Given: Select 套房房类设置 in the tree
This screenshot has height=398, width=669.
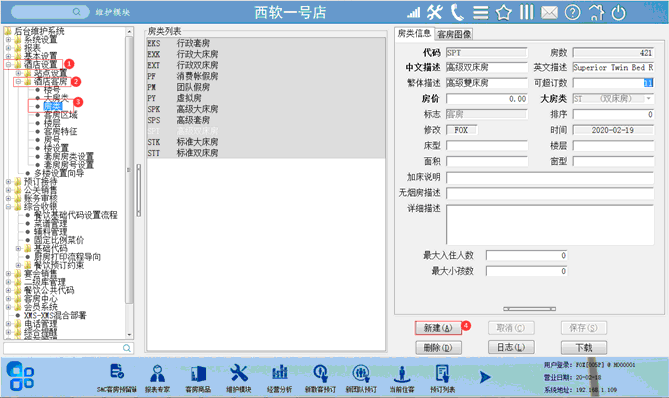Looking at the screenshot, I should coord(68,157).
